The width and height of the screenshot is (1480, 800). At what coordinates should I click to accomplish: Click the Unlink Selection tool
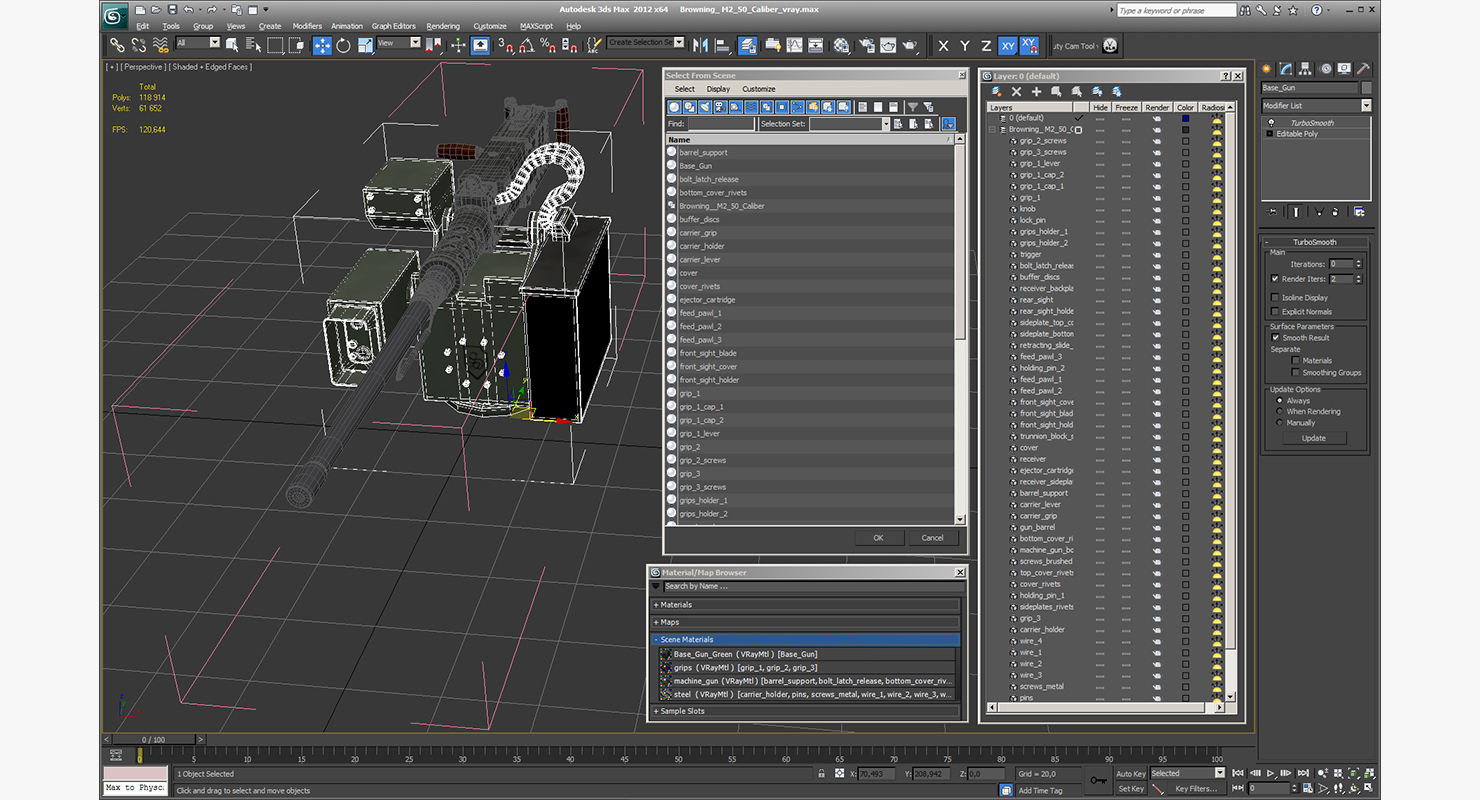click(x=138, y=45)
